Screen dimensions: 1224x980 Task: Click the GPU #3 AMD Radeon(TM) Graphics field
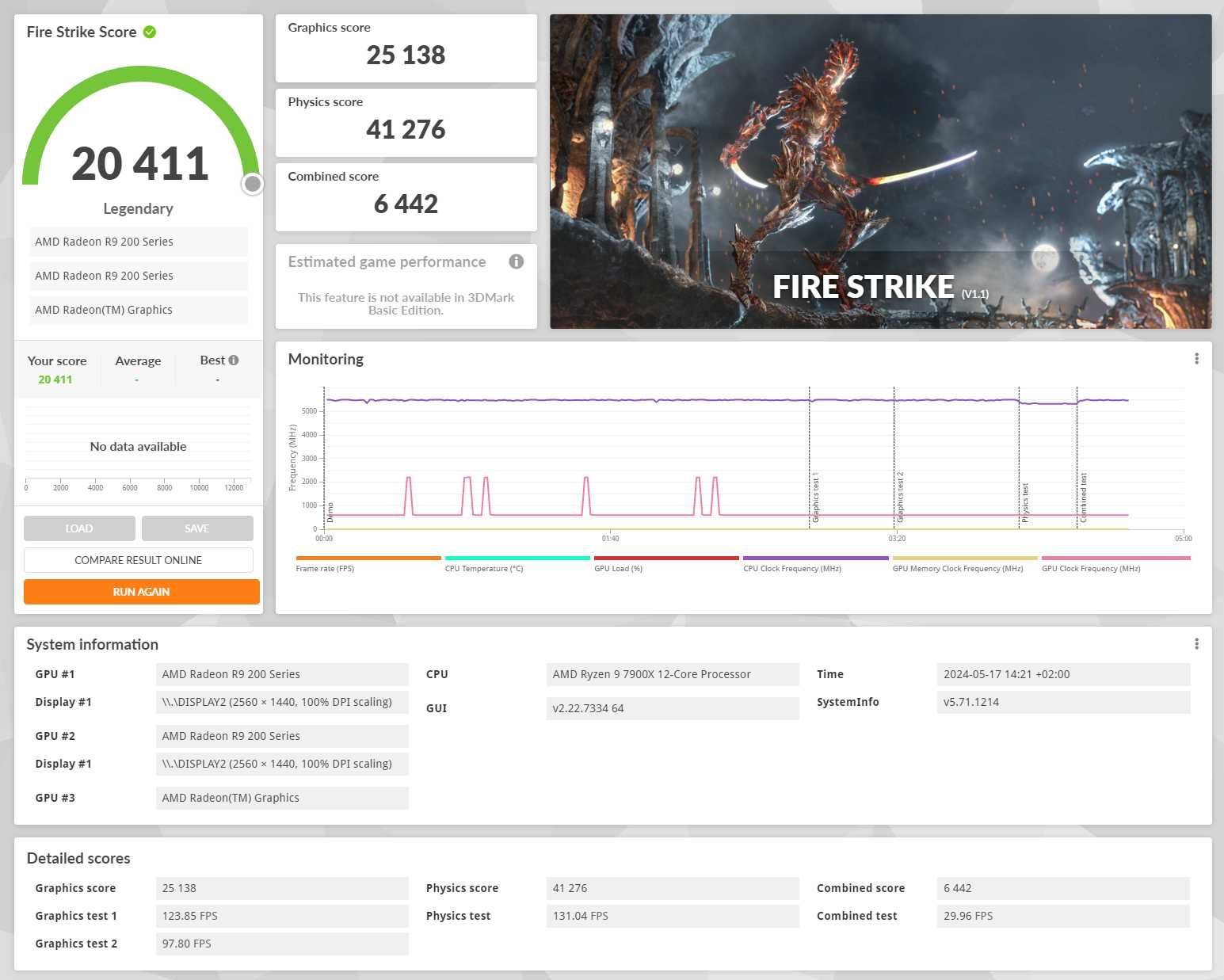click(282, 798)
